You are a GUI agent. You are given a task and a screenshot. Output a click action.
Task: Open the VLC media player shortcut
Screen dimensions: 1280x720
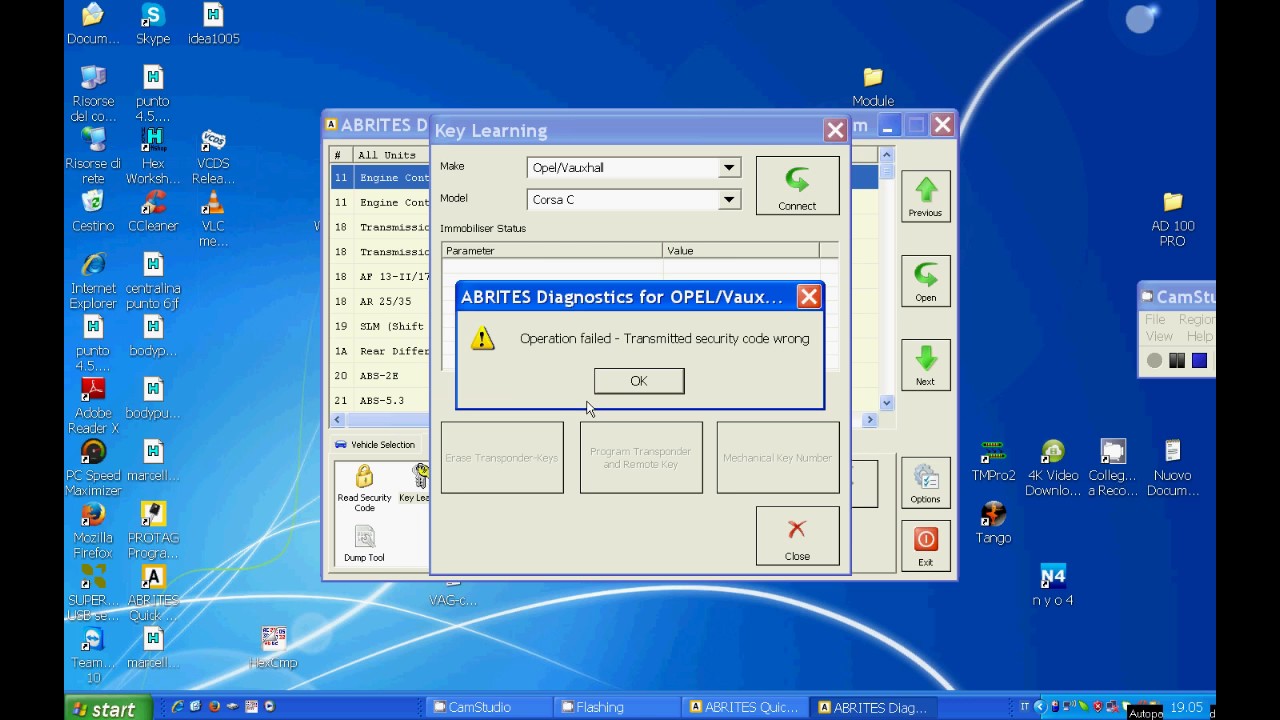[213, 218]
